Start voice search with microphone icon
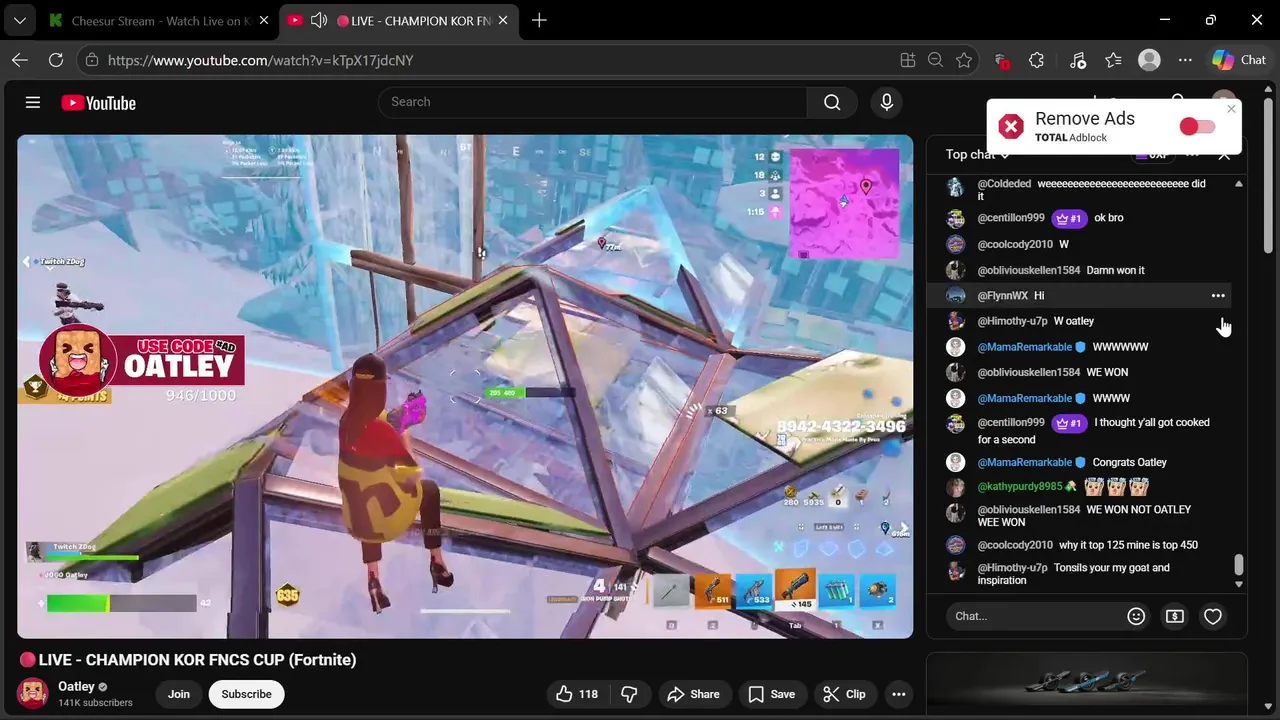The height and width of the screenshot is (720, 1280). [886, 102]
